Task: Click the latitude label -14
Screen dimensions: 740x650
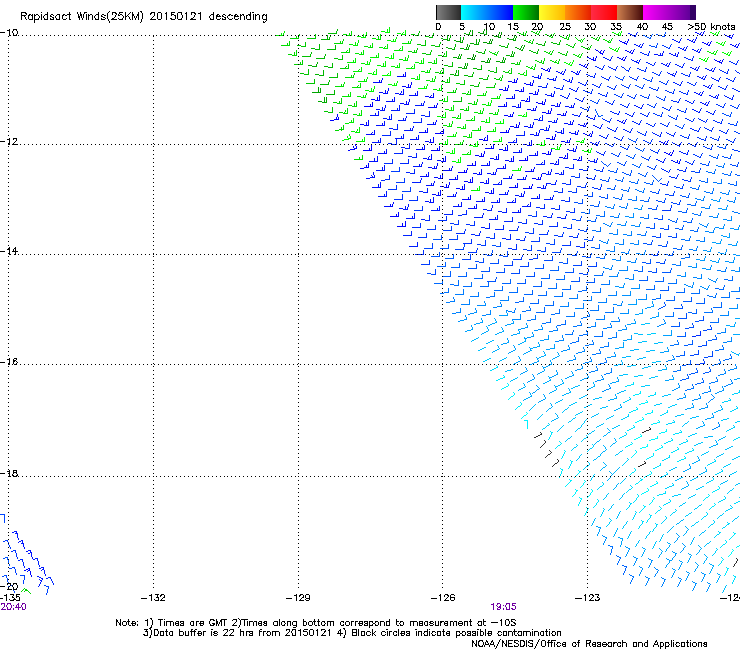Action: point(9,252)
